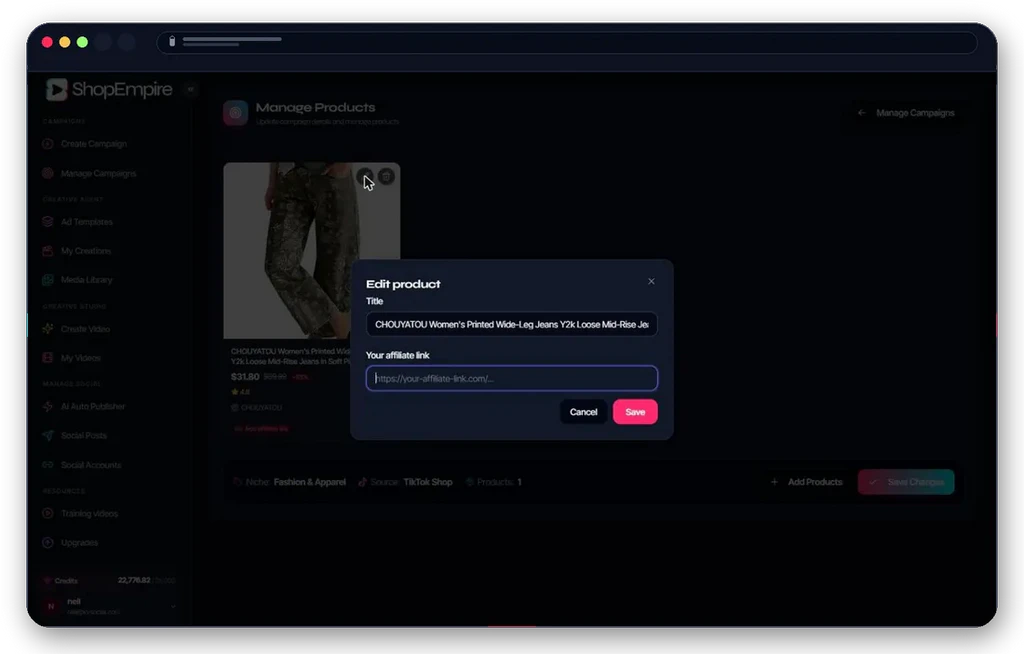Click Add Products button

(x=807, y=482)
